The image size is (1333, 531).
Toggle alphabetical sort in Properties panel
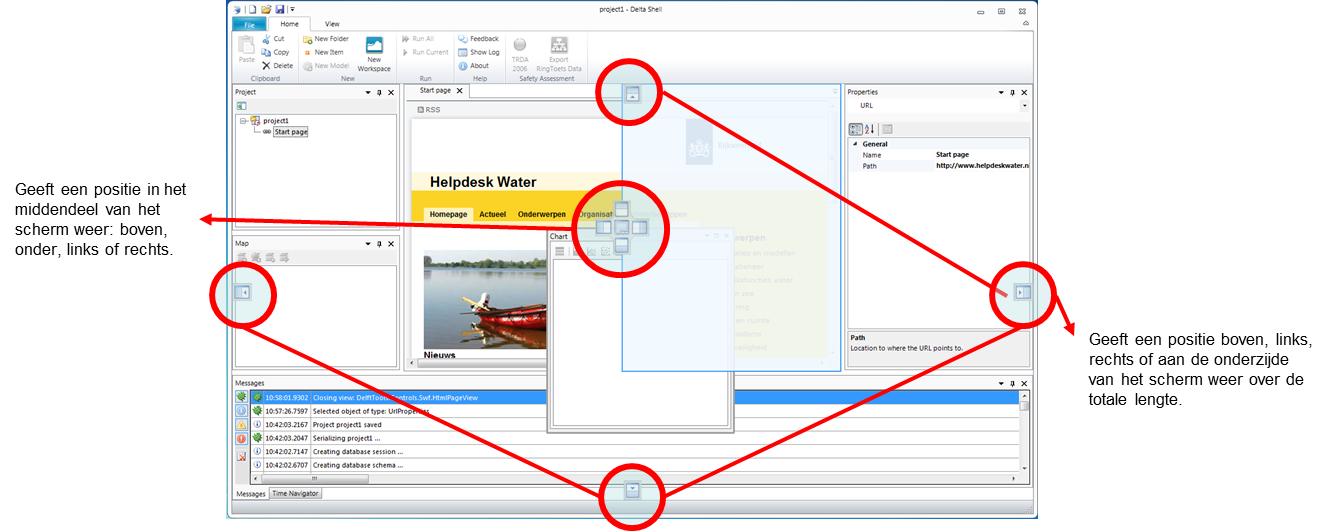(869, 129)
